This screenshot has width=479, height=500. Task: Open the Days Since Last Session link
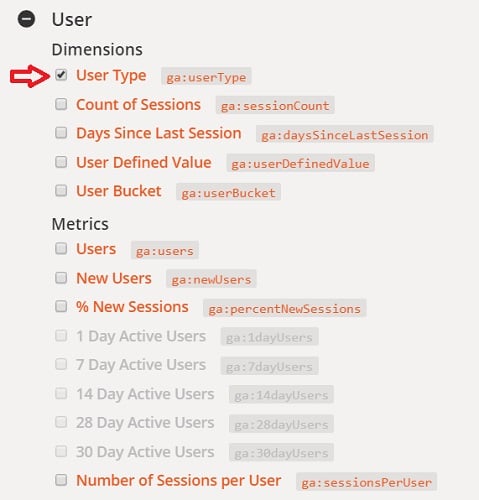[x=159, y=133]
